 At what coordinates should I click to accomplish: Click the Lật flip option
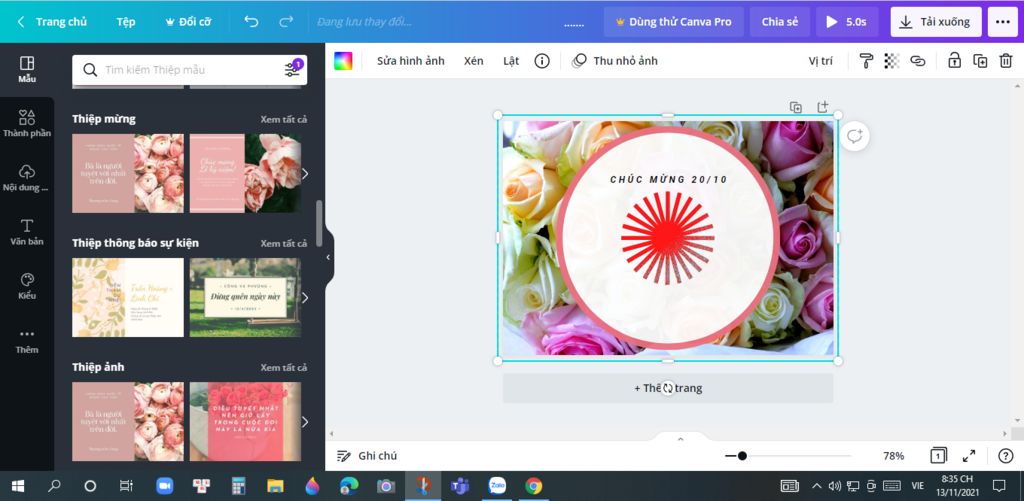click(x=511, y=61)
